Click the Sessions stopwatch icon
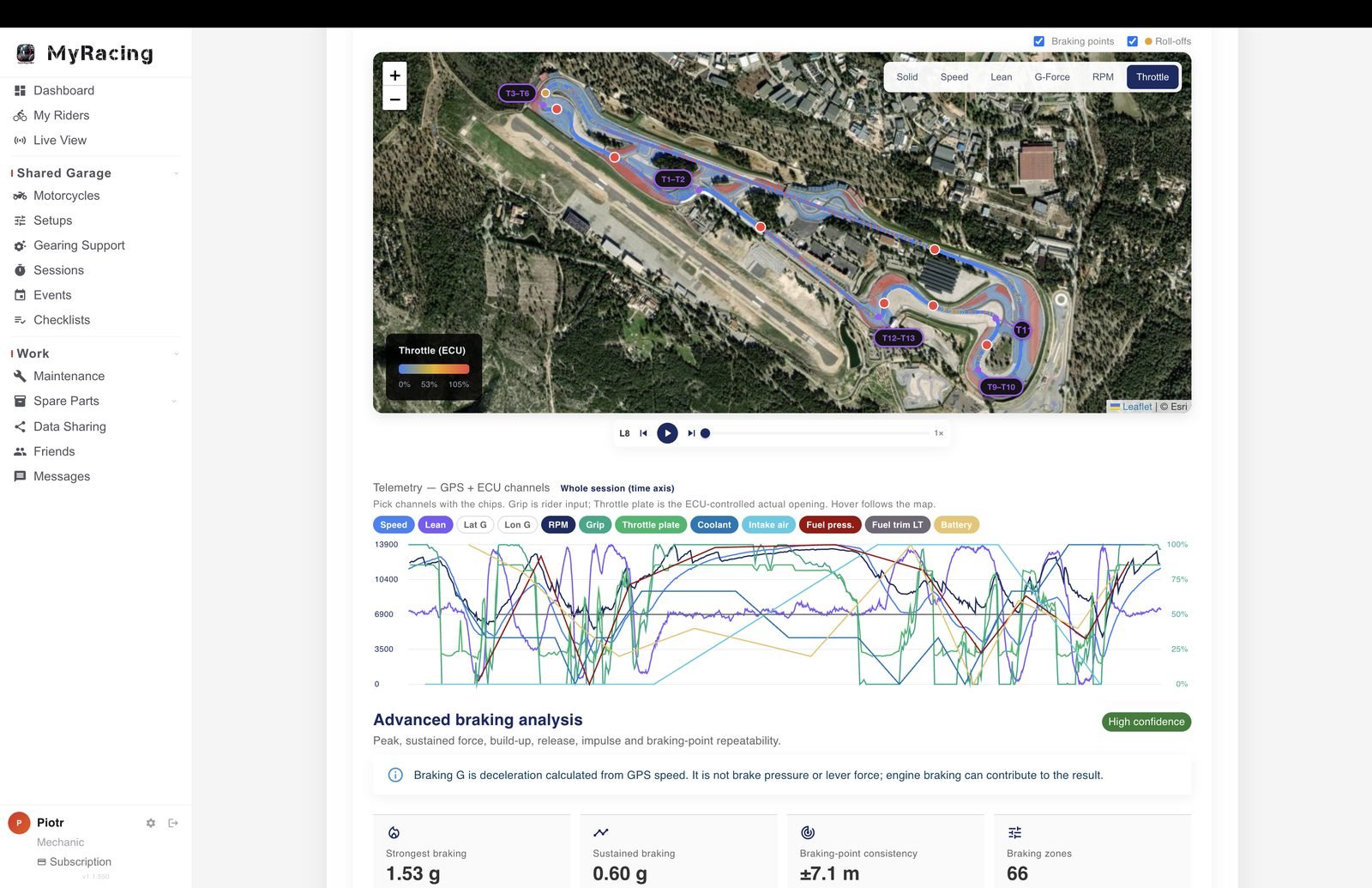Image resolution: width=1372 pixels, height=888 pixels. tap(20, 270)
